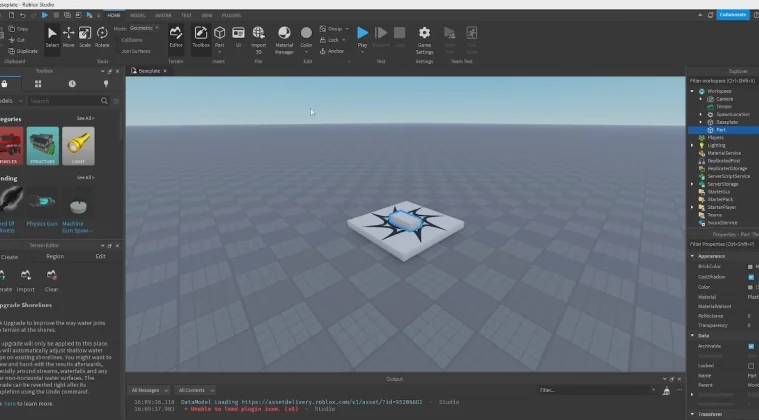
Task: Toggle Join Surfaces option
Action: coord(136,51)
